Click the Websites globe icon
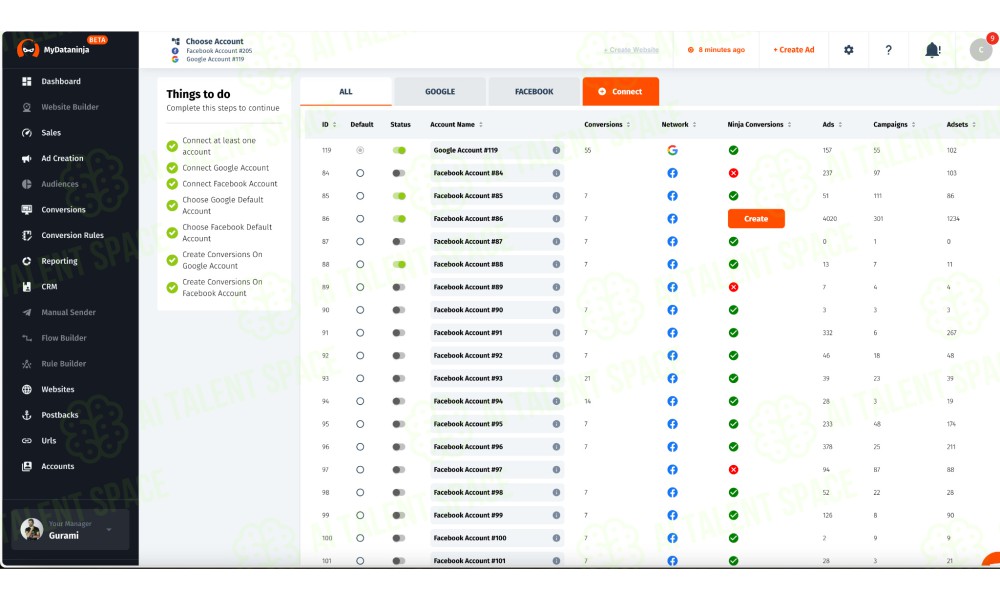The width and height of the screenshot is (1000, 600). [27, 390]
